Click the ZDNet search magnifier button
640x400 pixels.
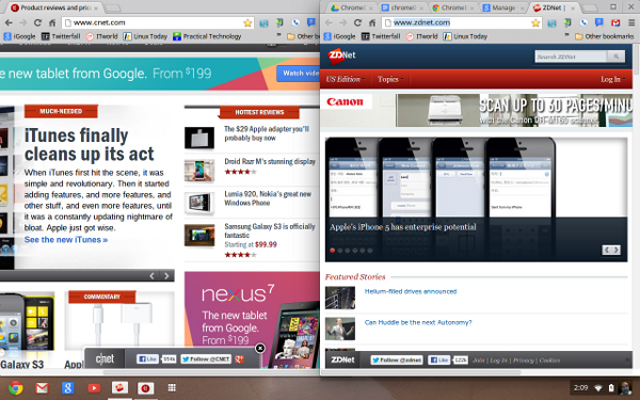click(616, 56)
